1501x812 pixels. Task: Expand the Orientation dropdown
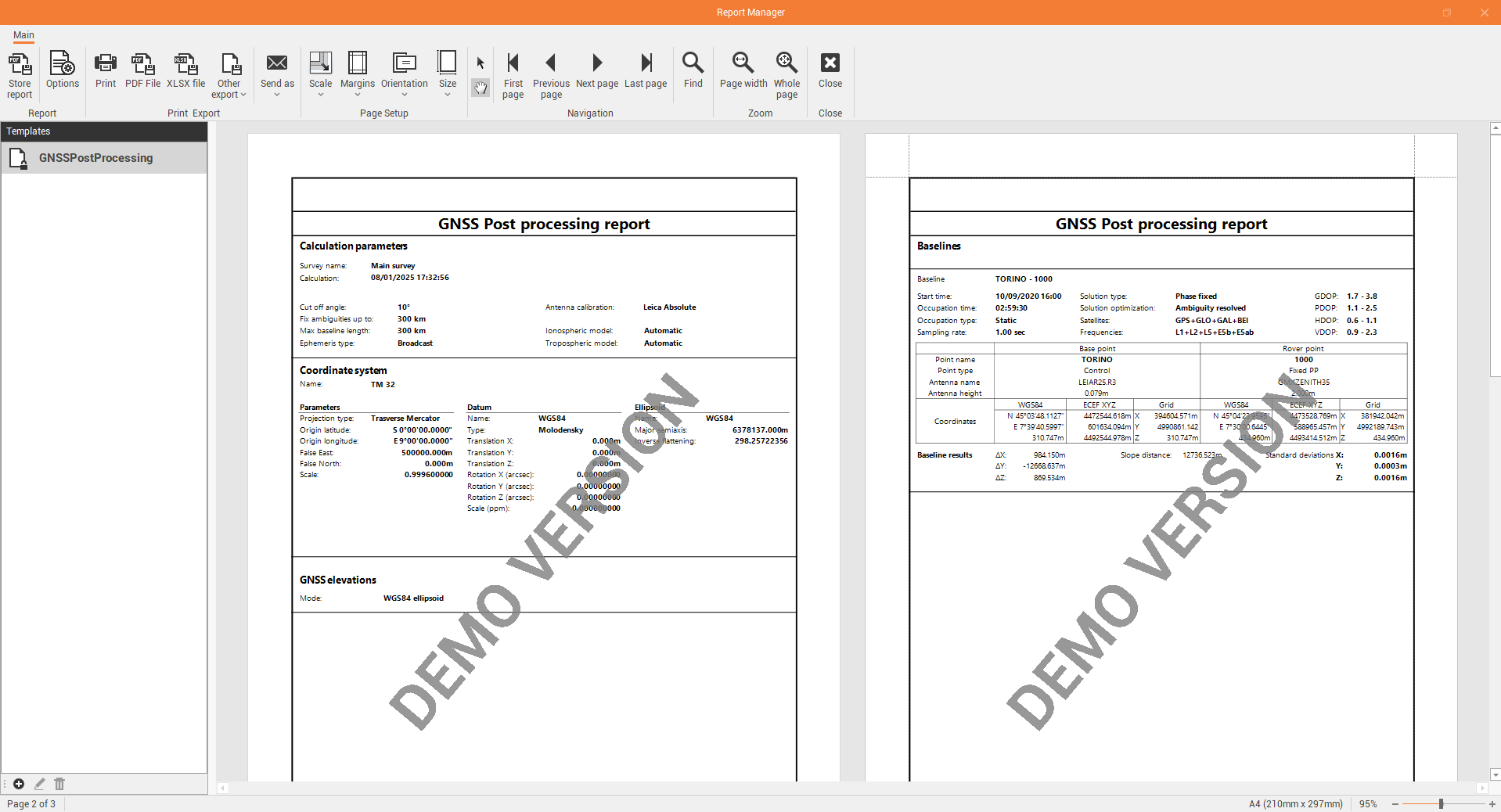tap(404, 75)
